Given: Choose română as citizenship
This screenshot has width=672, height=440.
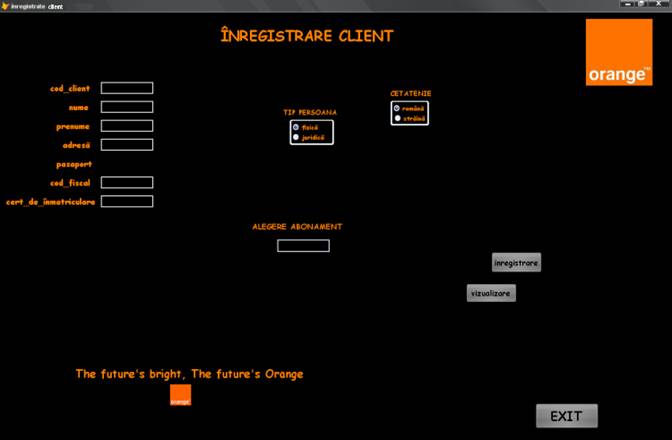Looking at the screenshot, I should [x=397, y=108].
